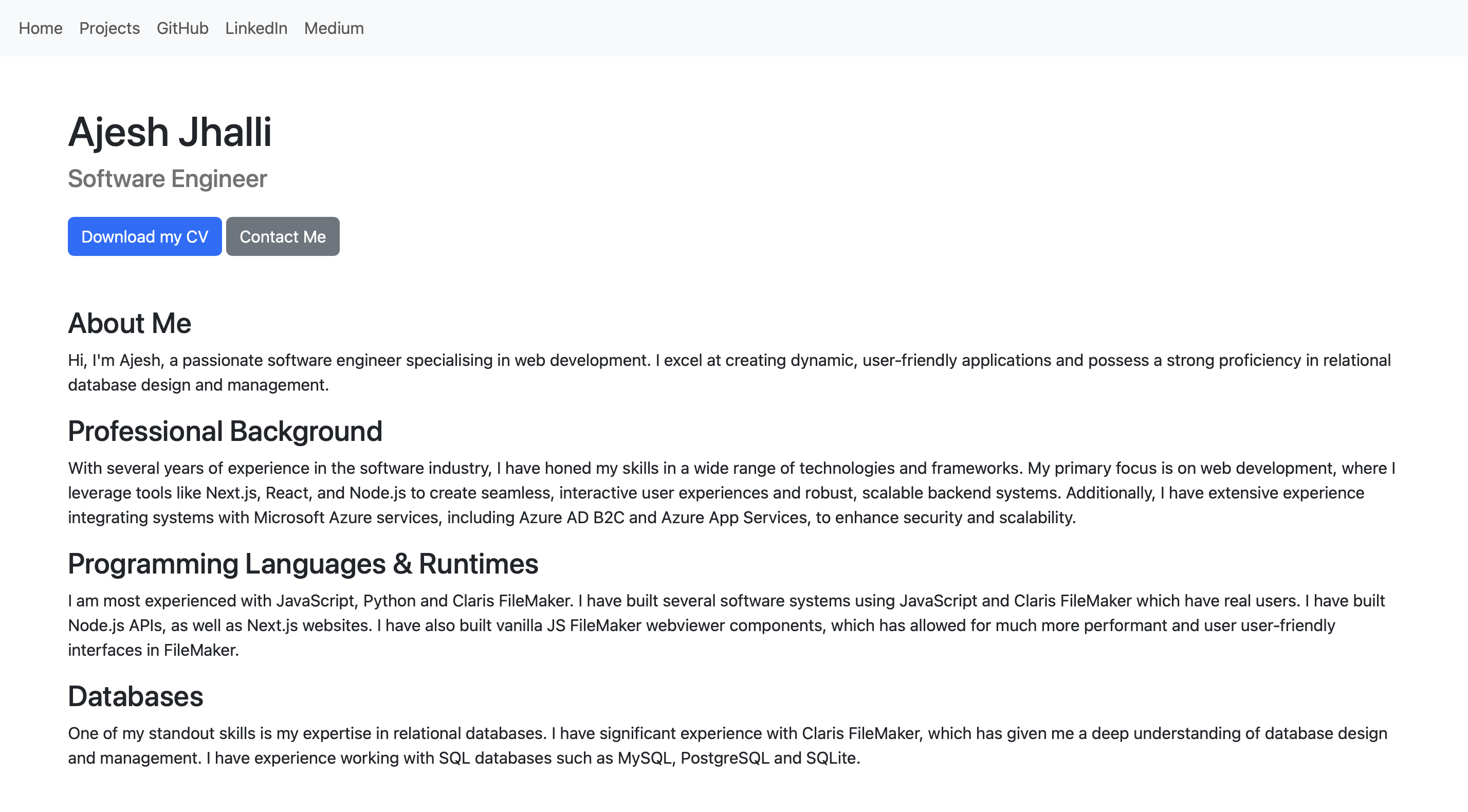Screen dimensions: 1468x812
Task: Click the navigation bar Projects item
Action: (109, 27)
